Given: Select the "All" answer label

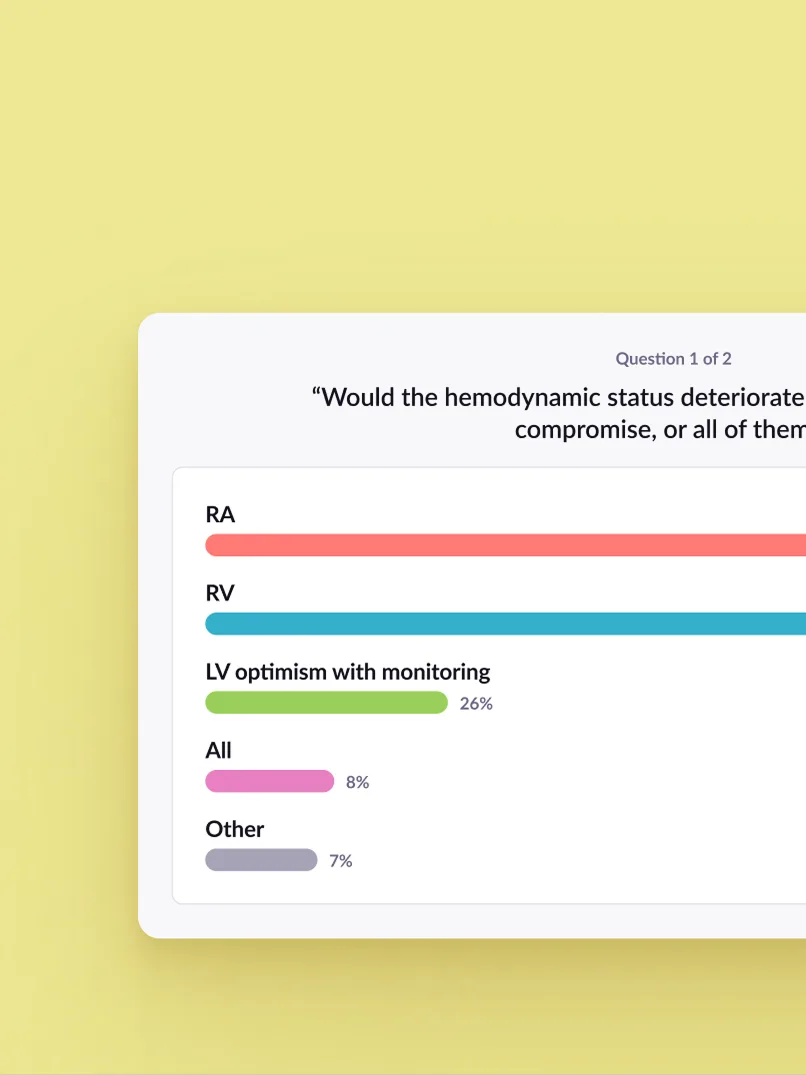Looking at the screenshot, I should coord(218,750).
